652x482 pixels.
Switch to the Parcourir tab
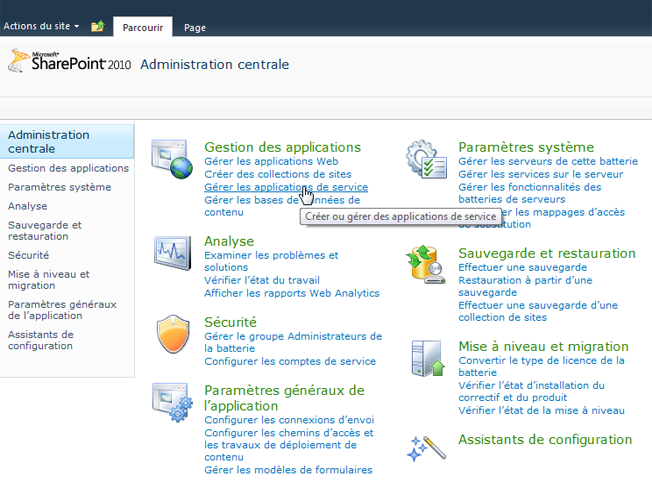tap(143, 27)
